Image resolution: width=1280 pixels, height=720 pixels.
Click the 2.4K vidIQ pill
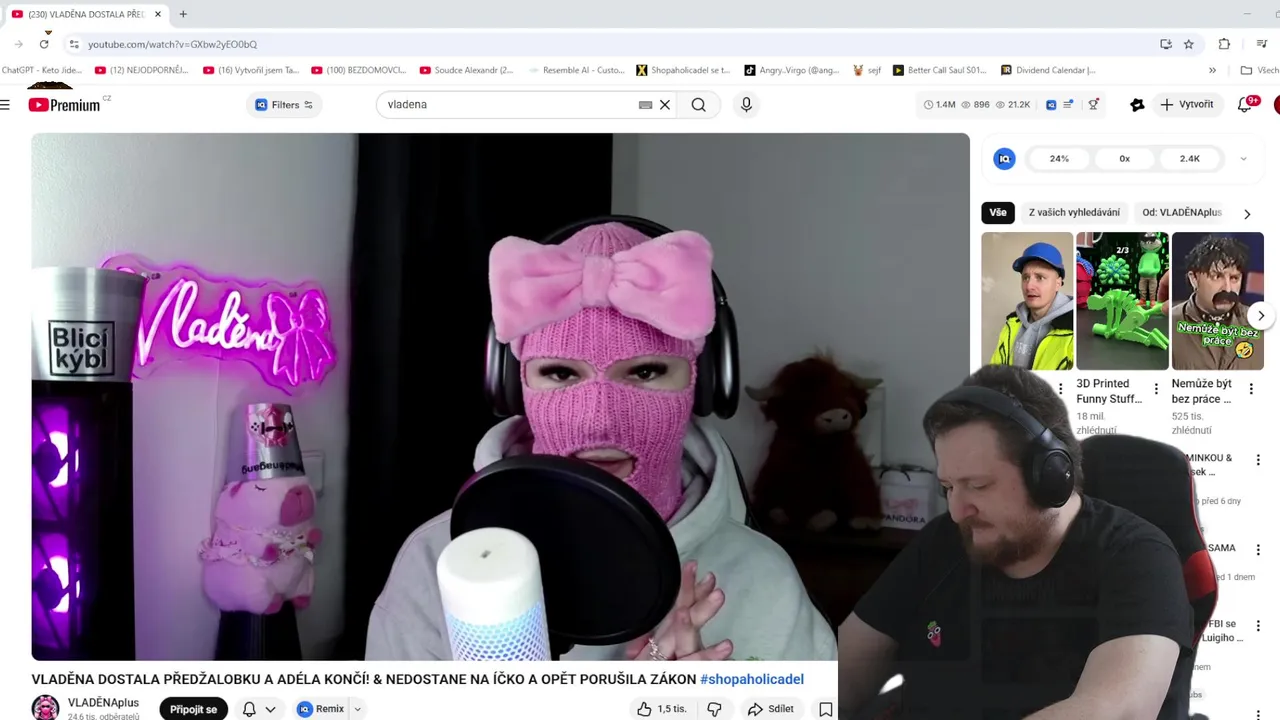(1189, 158)
